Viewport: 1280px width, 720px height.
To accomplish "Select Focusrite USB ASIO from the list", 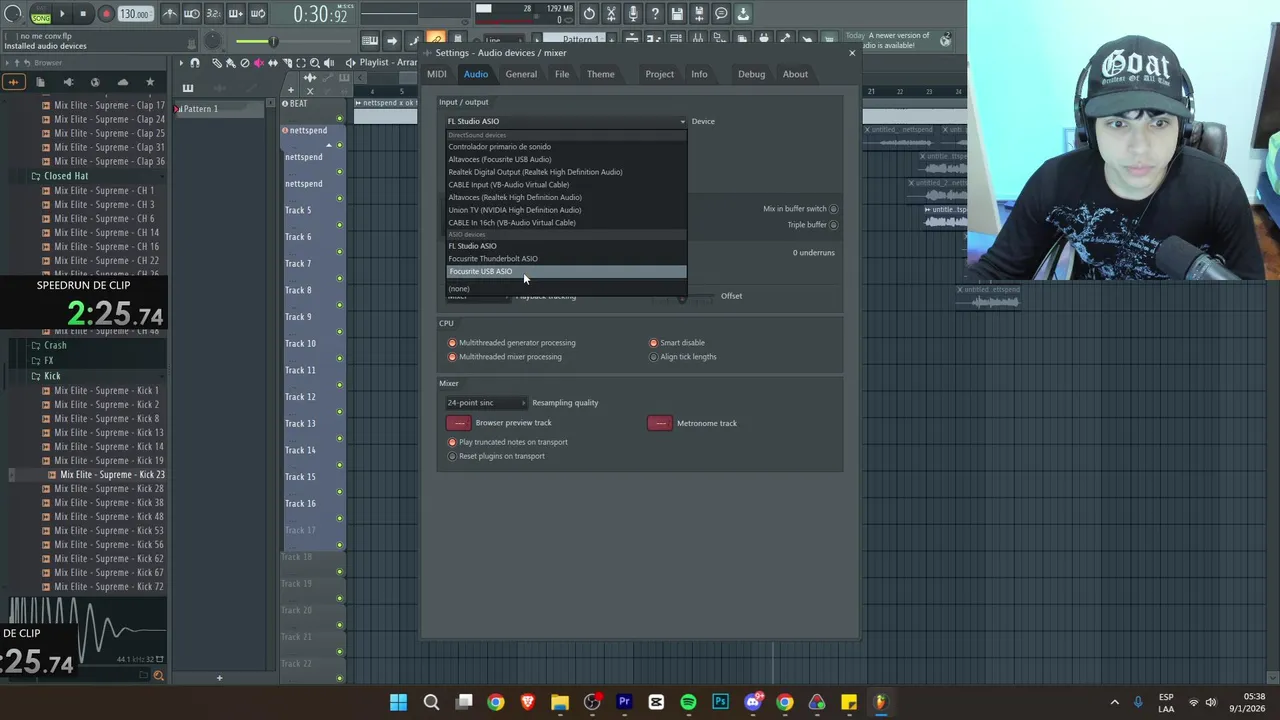I will coord(566,271).
